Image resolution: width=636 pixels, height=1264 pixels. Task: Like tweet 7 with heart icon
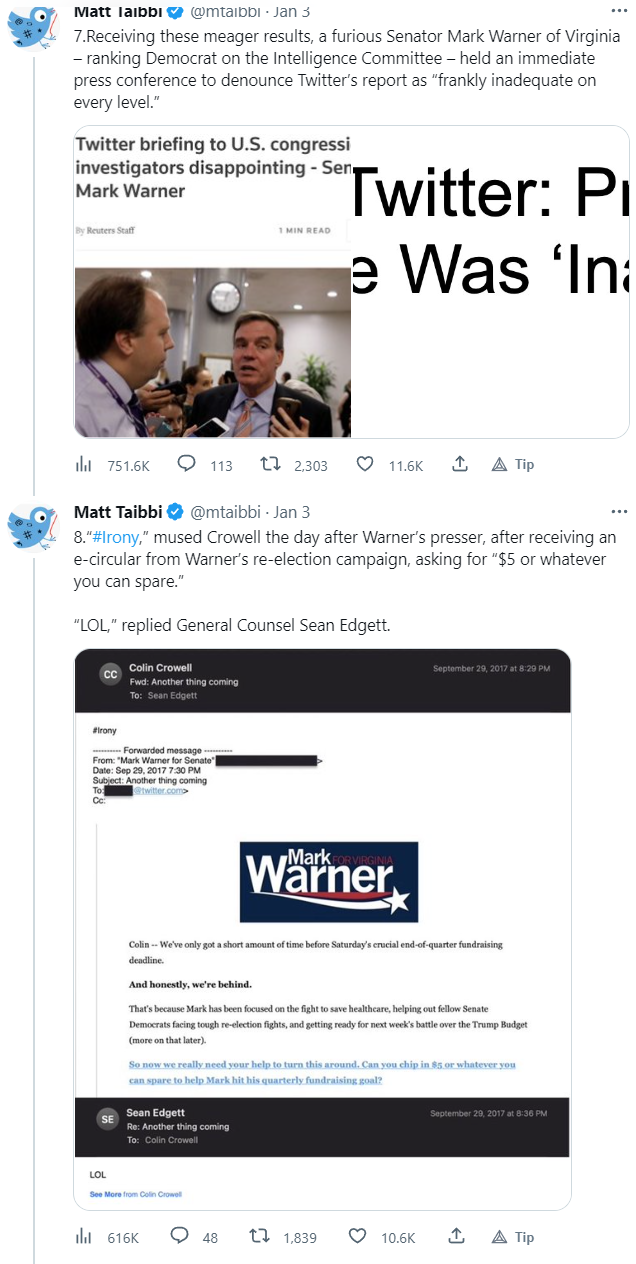(365, 464)
